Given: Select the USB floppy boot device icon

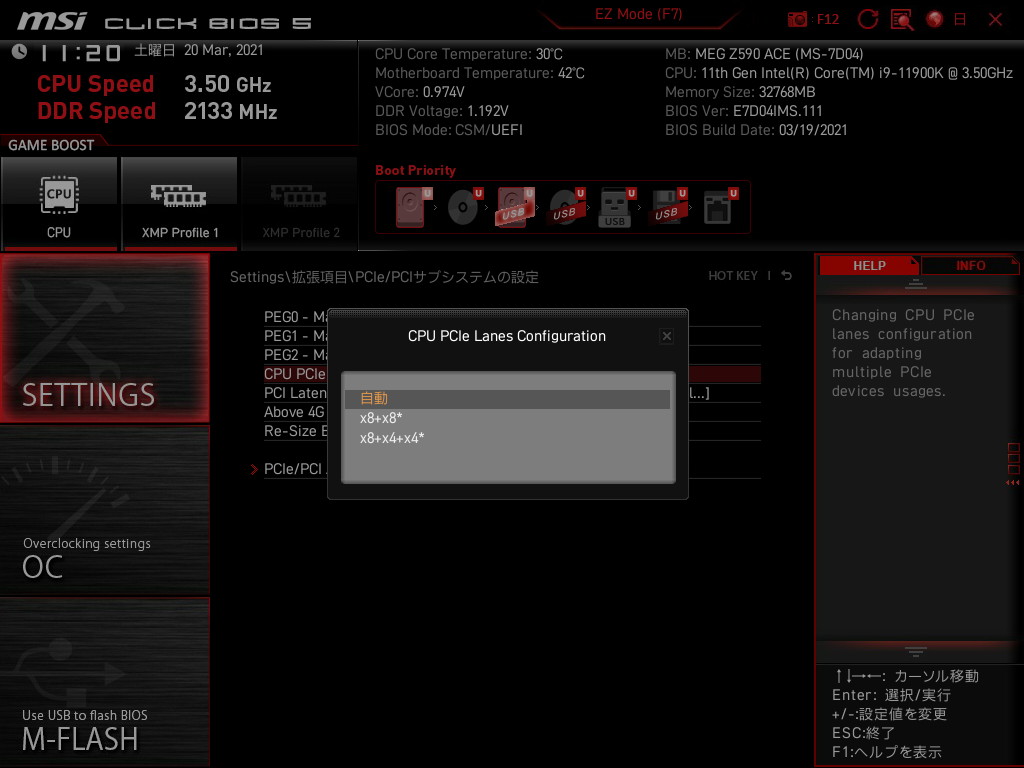Looking at the screenshot, I should pos(667,207).
